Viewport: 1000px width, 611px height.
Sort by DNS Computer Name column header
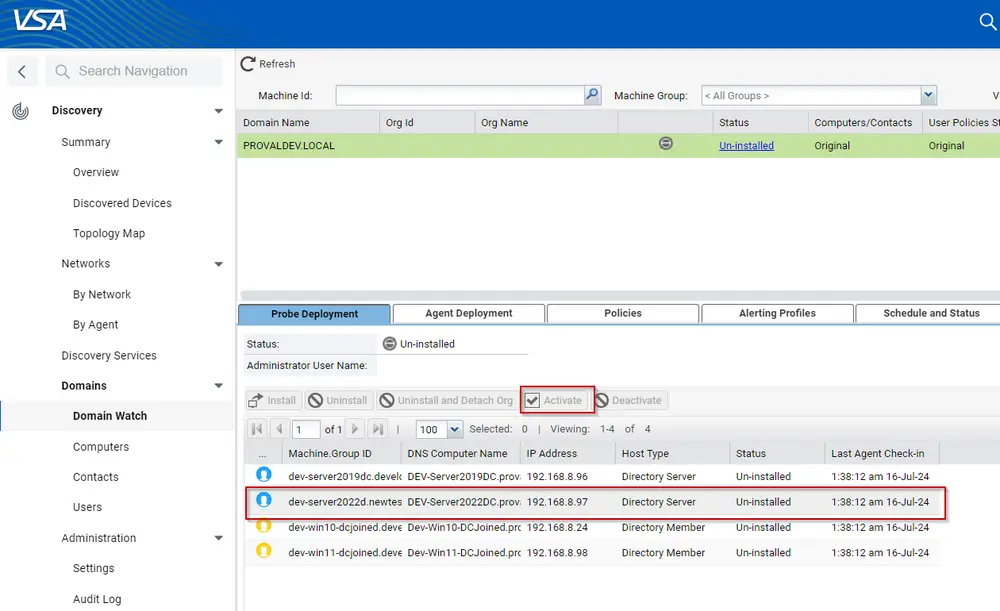(x=457, y=453)
